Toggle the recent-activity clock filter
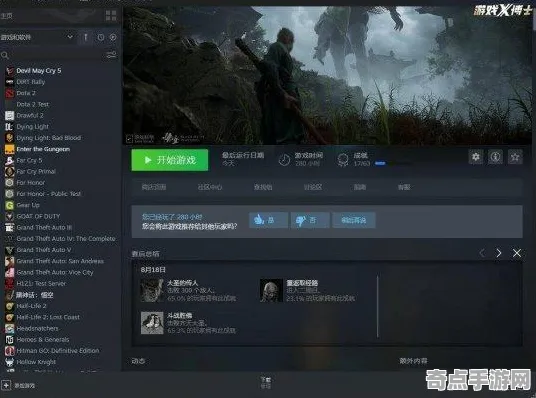The image size is (536, 398). click(x=101, y=37)
